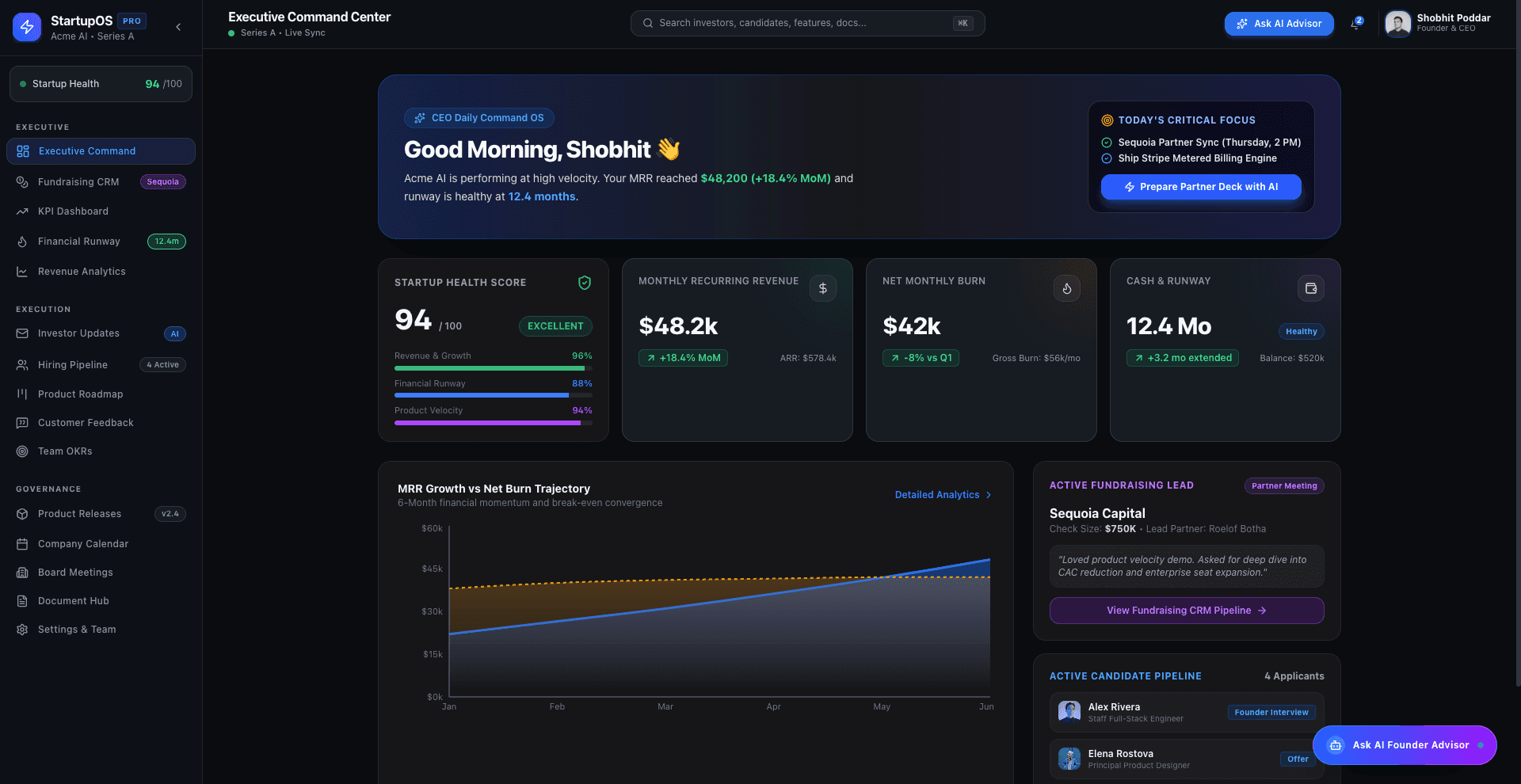1521x784 pixels.
Task: Click the Healthy runway status badge
Action: coord(1302,332)
